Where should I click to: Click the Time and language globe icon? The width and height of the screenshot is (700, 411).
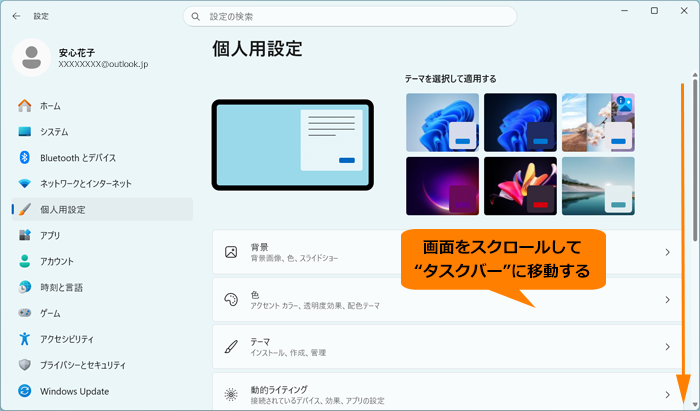coord(25,287)
